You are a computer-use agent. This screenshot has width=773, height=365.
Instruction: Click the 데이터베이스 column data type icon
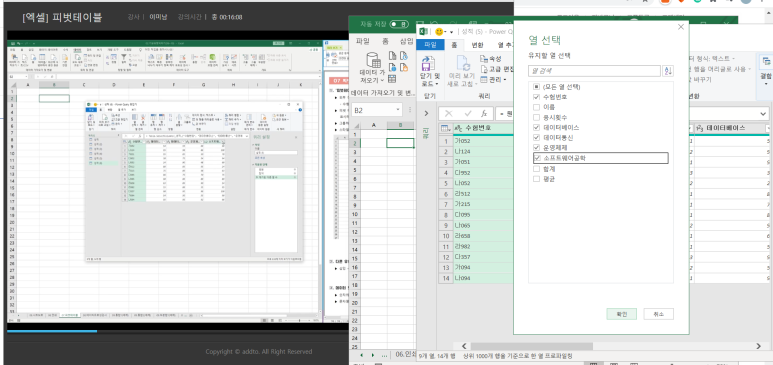pyautogui.click(x=700, y=128)
